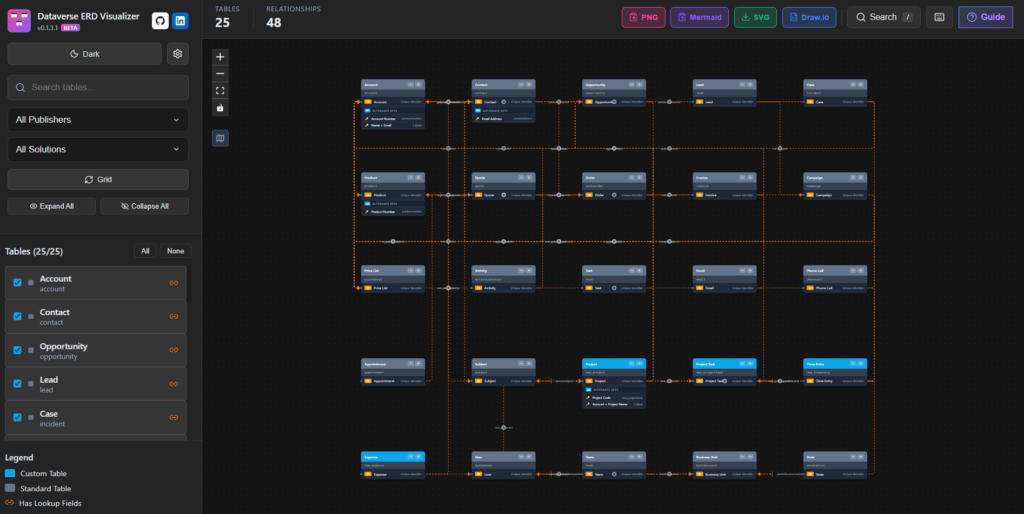This screenshot has width=1024, height=514.
Task: Toggle the canvas interactivity lock
Action: coord(220,107)
